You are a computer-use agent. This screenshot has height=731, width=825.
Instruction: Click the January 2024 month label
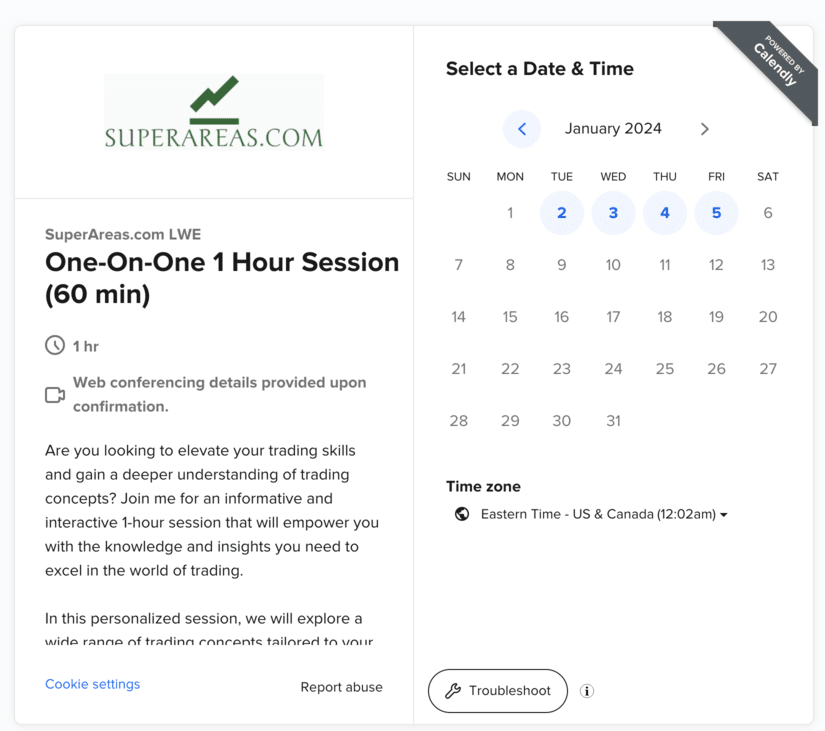(613, 129)
